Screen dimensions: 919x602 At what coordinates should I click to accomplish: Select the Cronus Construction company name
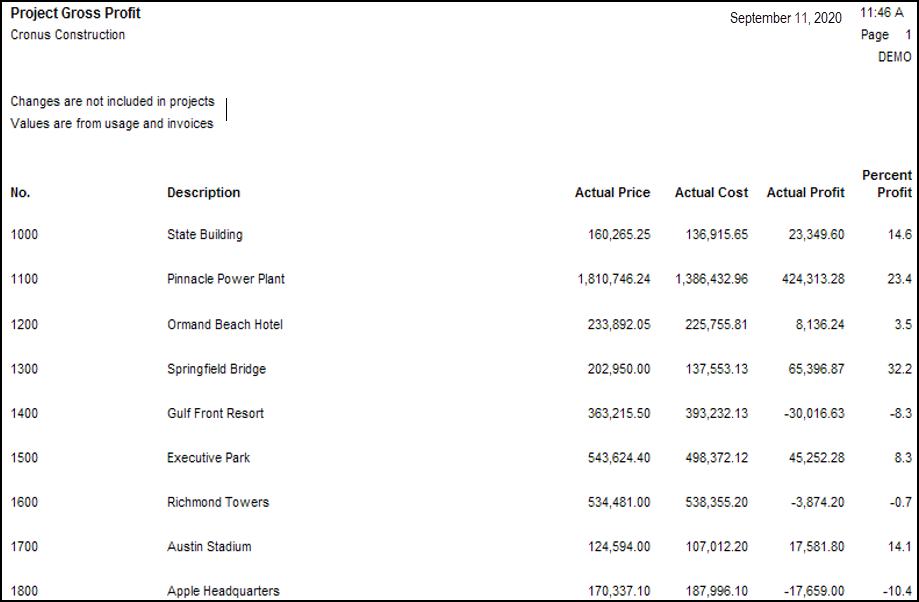pyautogui.click(x=68, y=35)
